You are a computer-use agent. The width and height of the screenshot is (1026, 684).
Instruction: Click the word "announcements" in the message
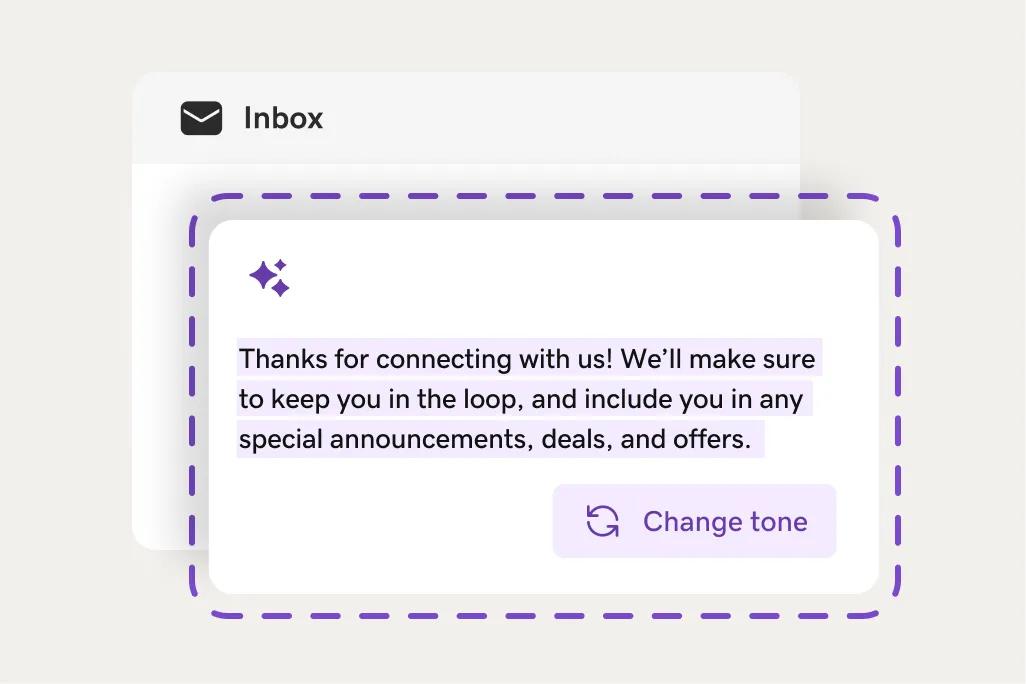tap(431, 439)
